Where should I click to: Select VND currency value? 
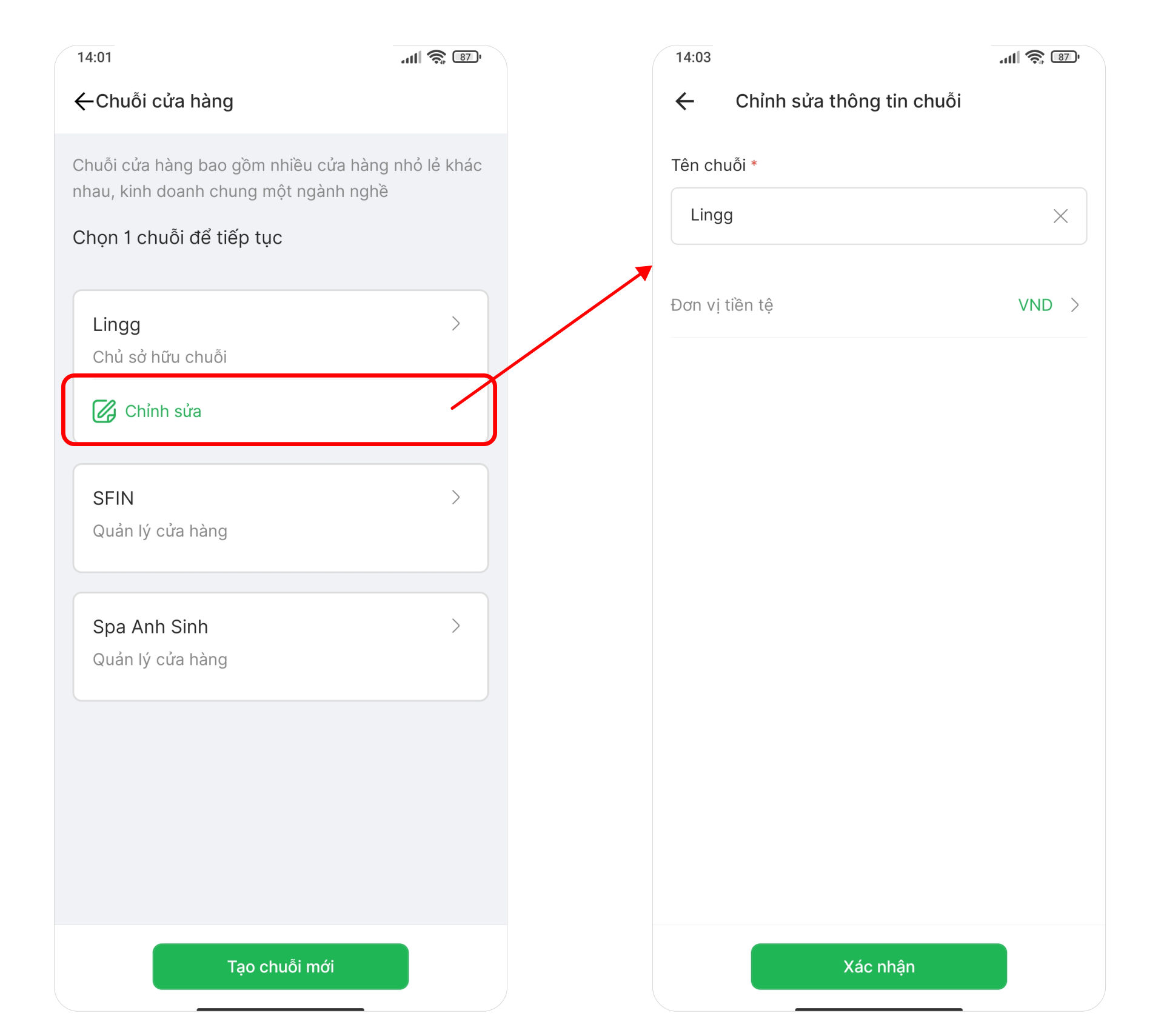1034,305
